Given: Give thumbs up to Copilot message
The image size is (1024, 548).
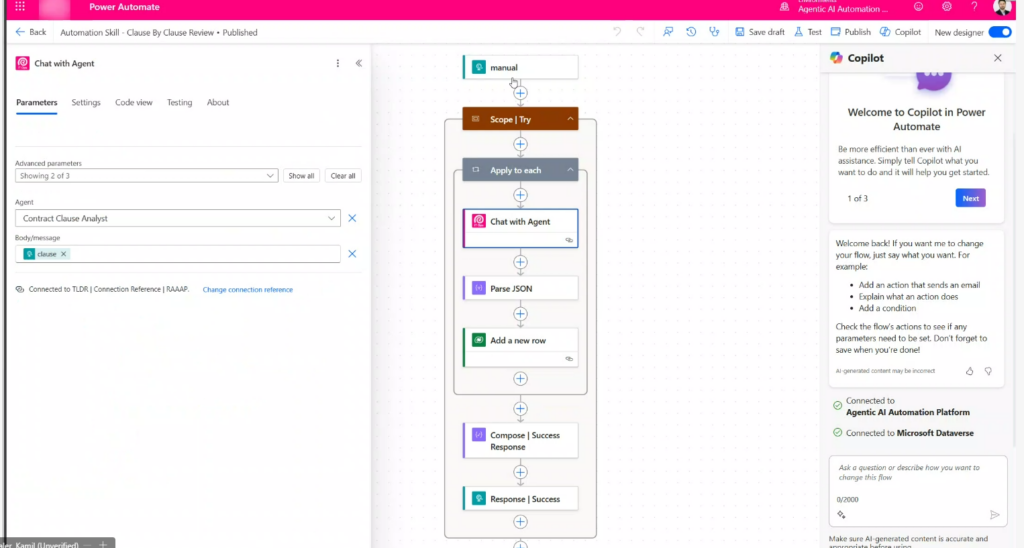Looking at the screenshot, I should (969, 371).
